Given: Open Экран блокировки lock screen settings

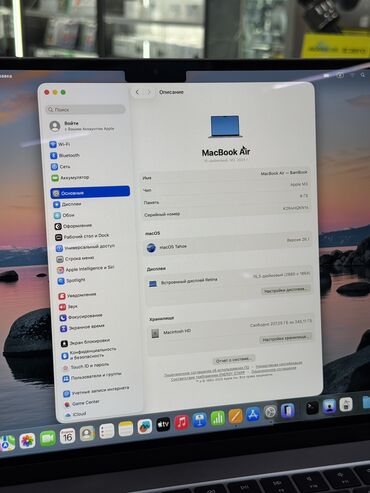Looking at the screenshot, I should pos(86,342).
